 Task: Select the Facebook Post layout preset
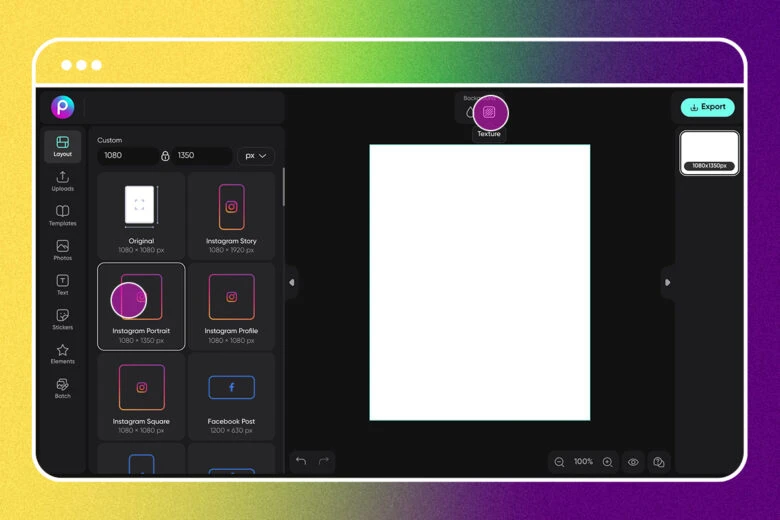coord(231,395)
